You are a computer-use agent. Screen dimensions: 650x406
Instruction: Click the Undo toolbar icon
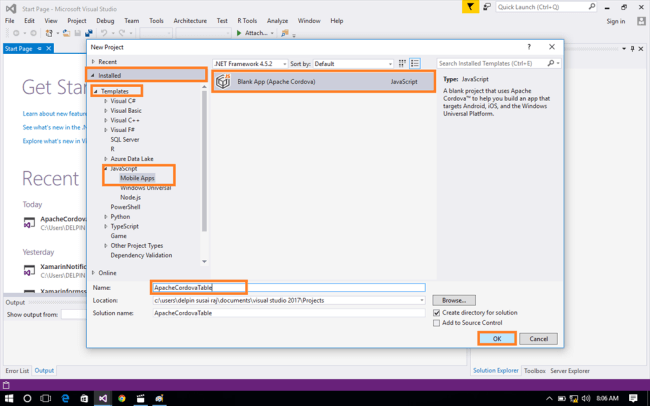(104, 33)
